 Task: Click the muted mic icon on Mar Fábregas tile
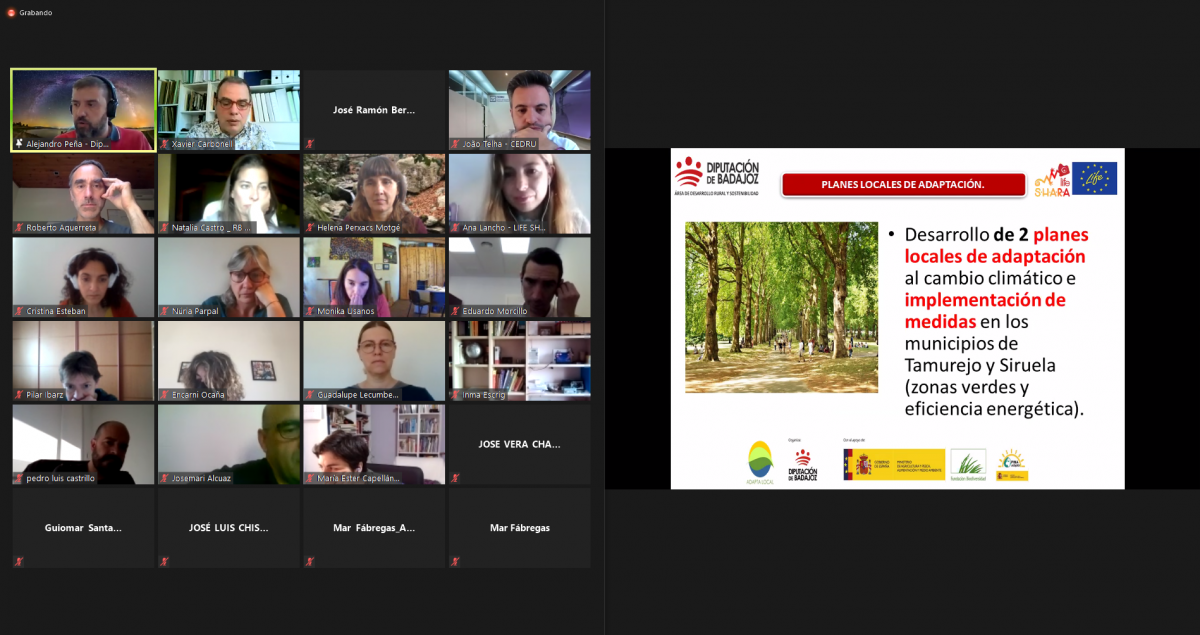456,562
